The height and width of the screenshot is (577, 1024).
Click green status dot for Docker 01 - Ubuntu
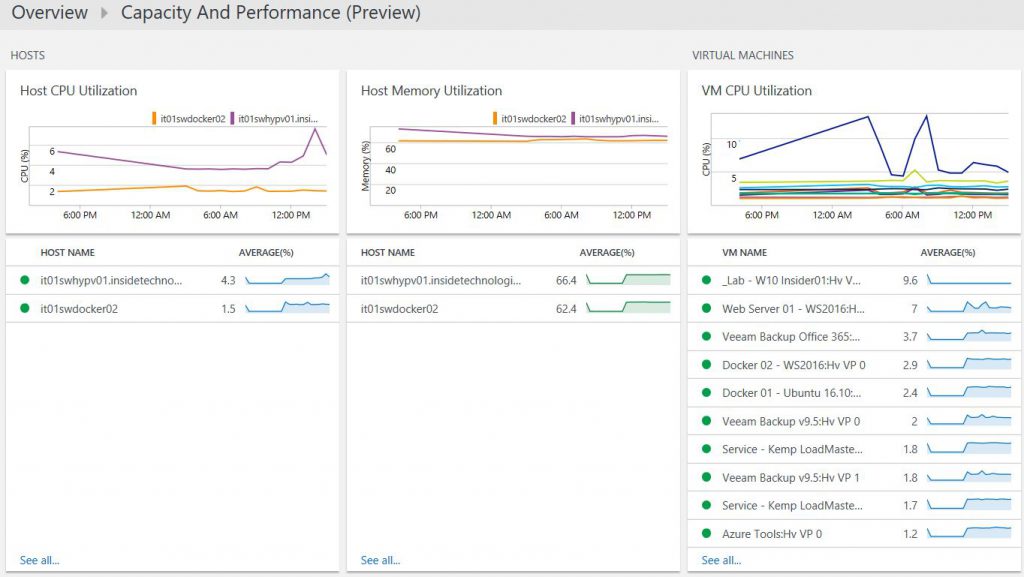706,393
